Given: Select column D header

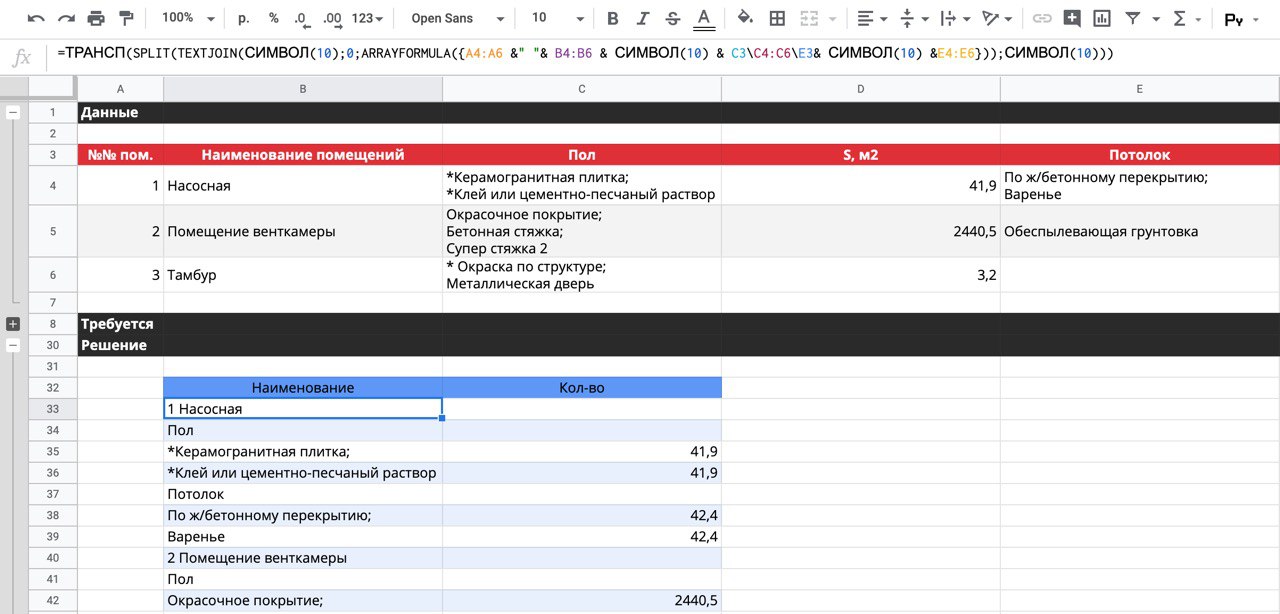Looking at the screenshot, I should tap(861, 90).
